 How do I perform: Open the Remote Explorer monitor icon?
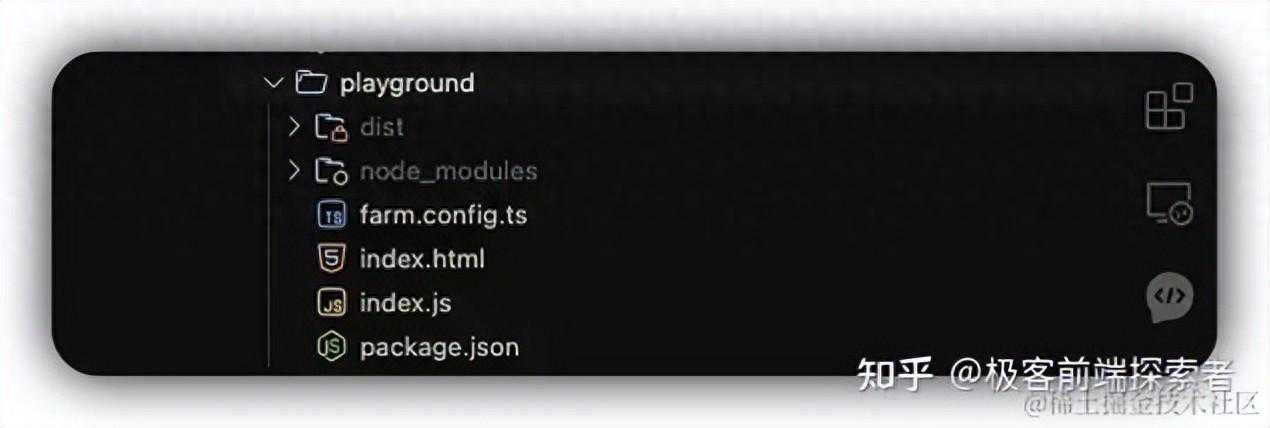pos(1168,204)
